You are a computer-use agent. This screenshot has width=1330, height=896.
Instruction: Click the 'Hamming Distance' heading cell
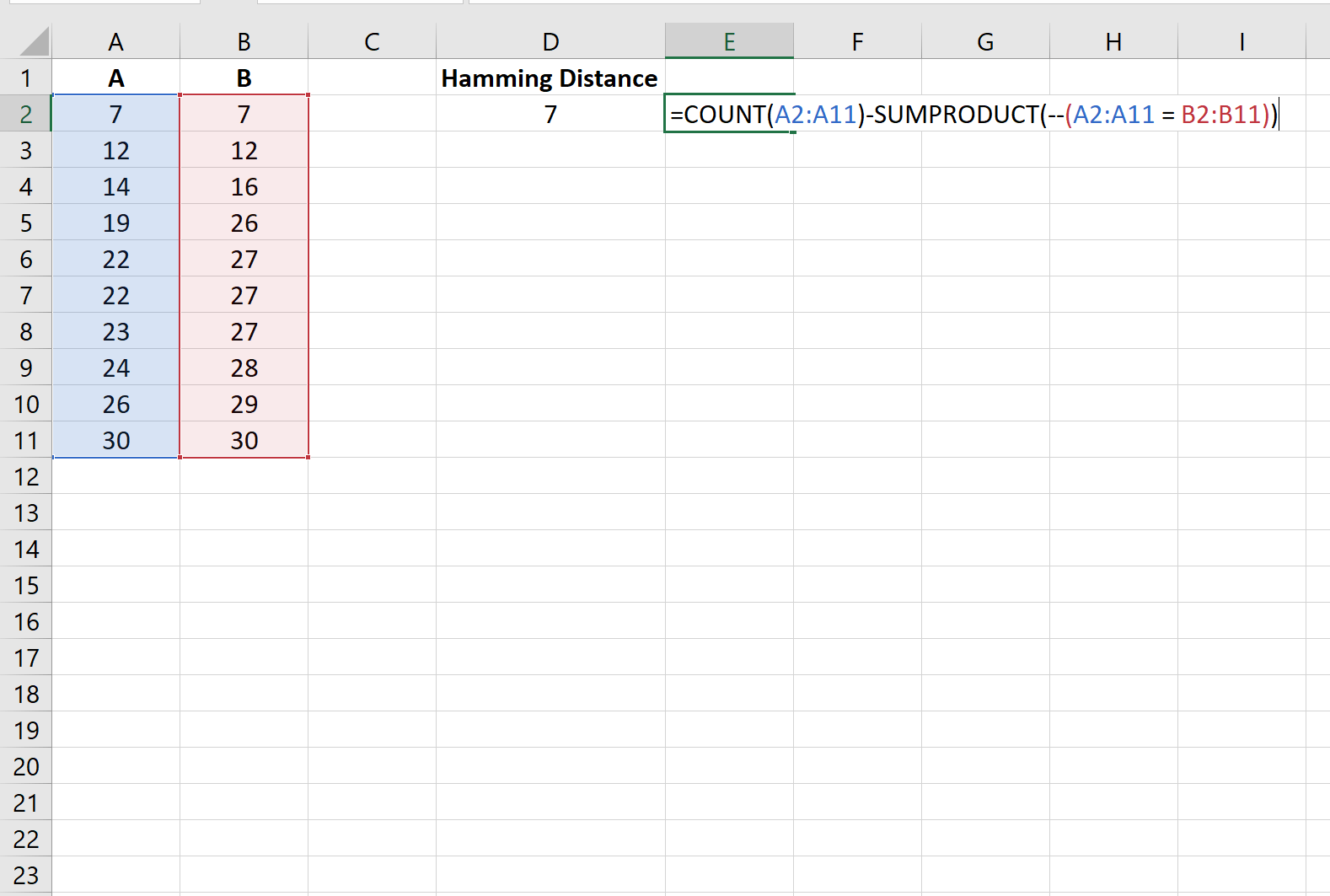[x=550, y=78]
